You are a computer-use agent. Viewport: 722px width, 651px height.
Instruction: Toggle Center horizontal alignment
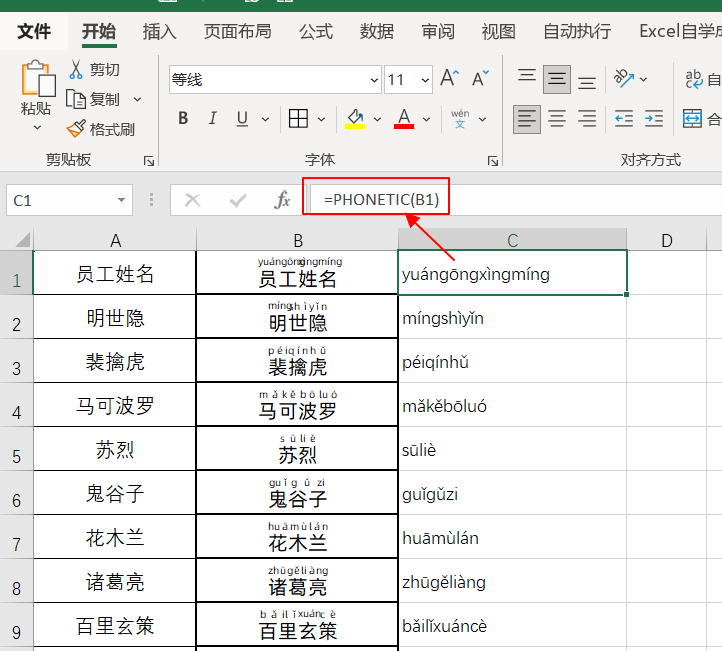click(557, 119)
